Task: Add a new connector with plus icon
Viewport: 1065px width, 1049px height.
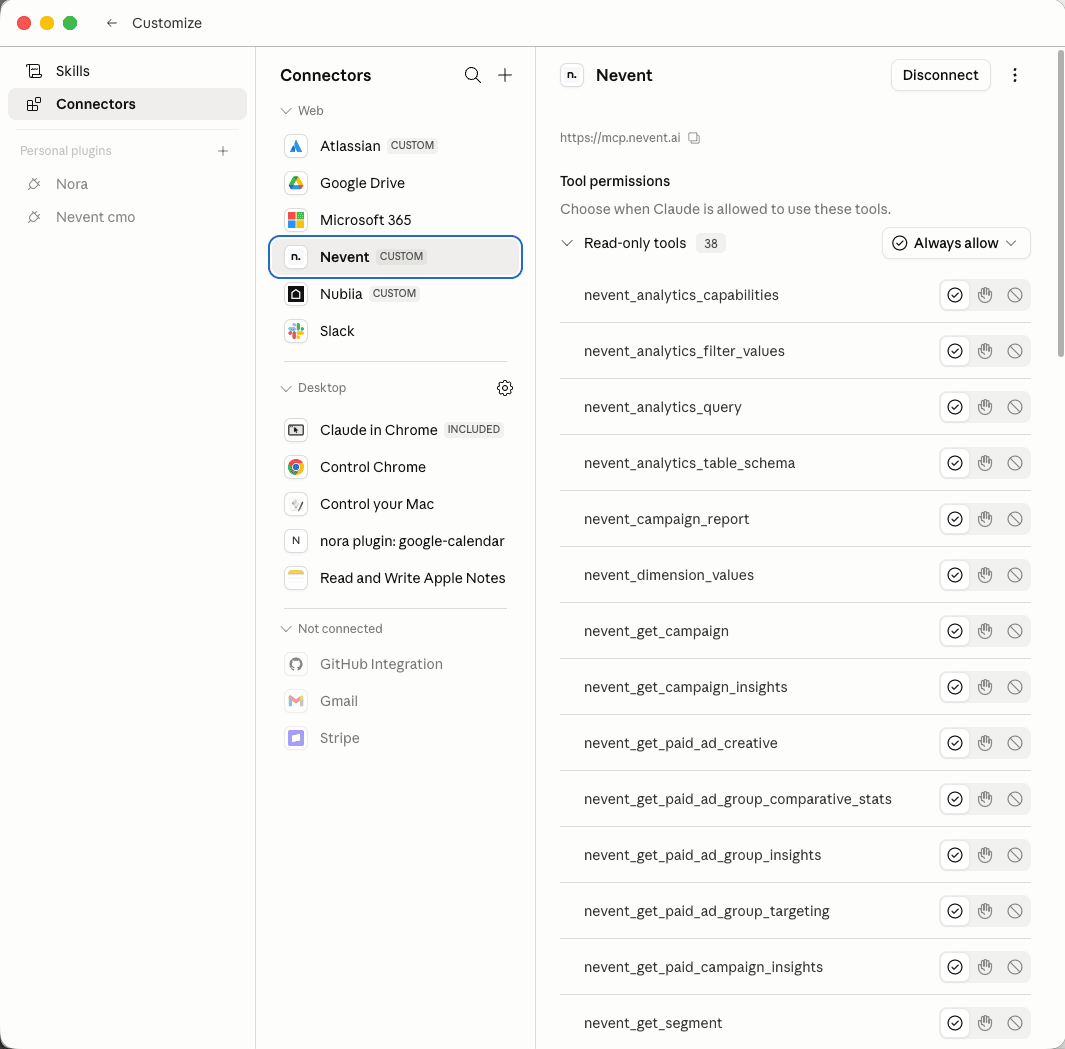Action: click(505, 75)
